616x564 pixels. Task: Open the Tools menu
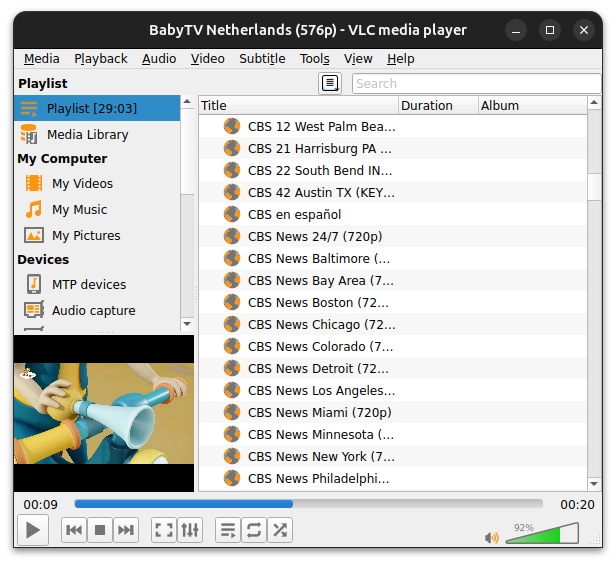[x=315, y=59]
